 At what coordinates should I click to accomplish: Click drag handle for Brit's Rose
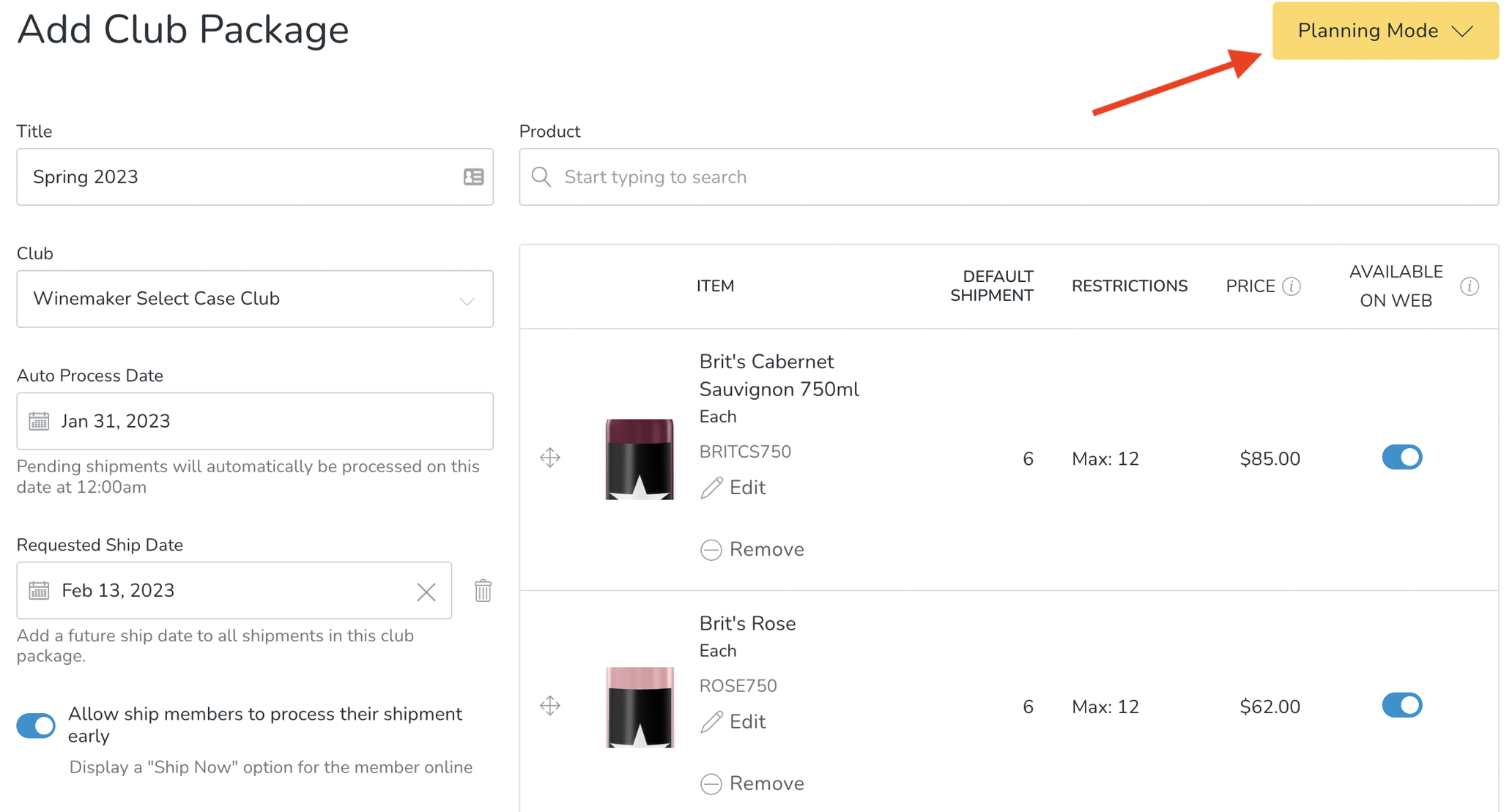point(550,706)
